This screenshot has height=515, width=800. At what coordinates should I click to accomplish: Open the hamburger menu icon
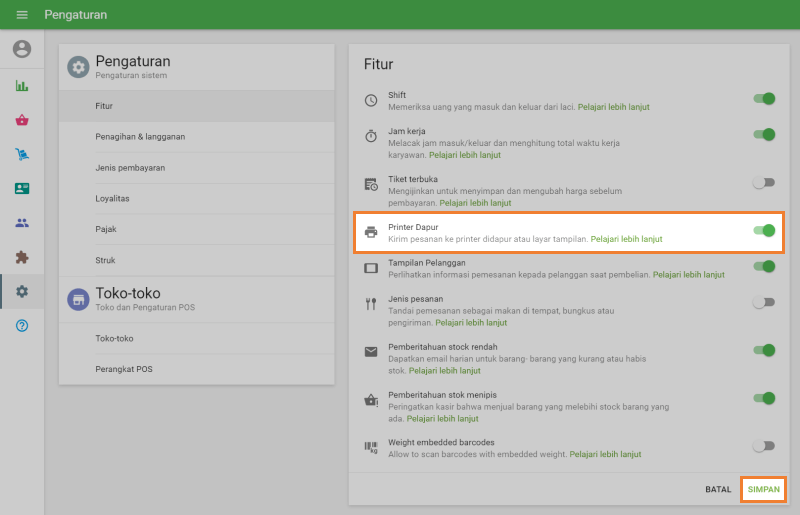(x=22, y=15)
